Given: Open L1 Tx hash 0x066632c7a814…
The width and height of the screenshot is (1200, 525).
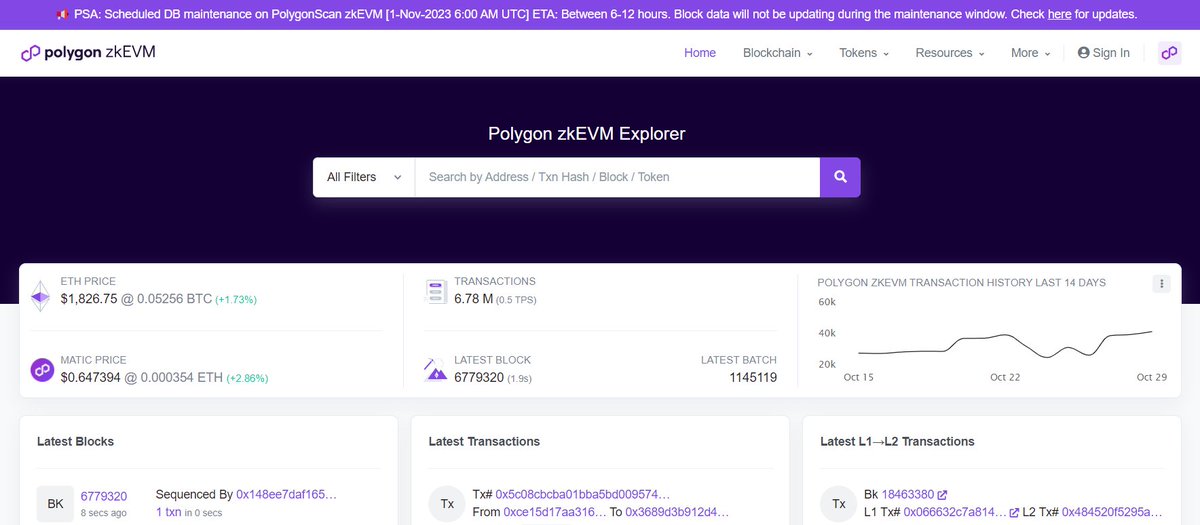Looking at the screenshot, I should click(x=954, y=512).
